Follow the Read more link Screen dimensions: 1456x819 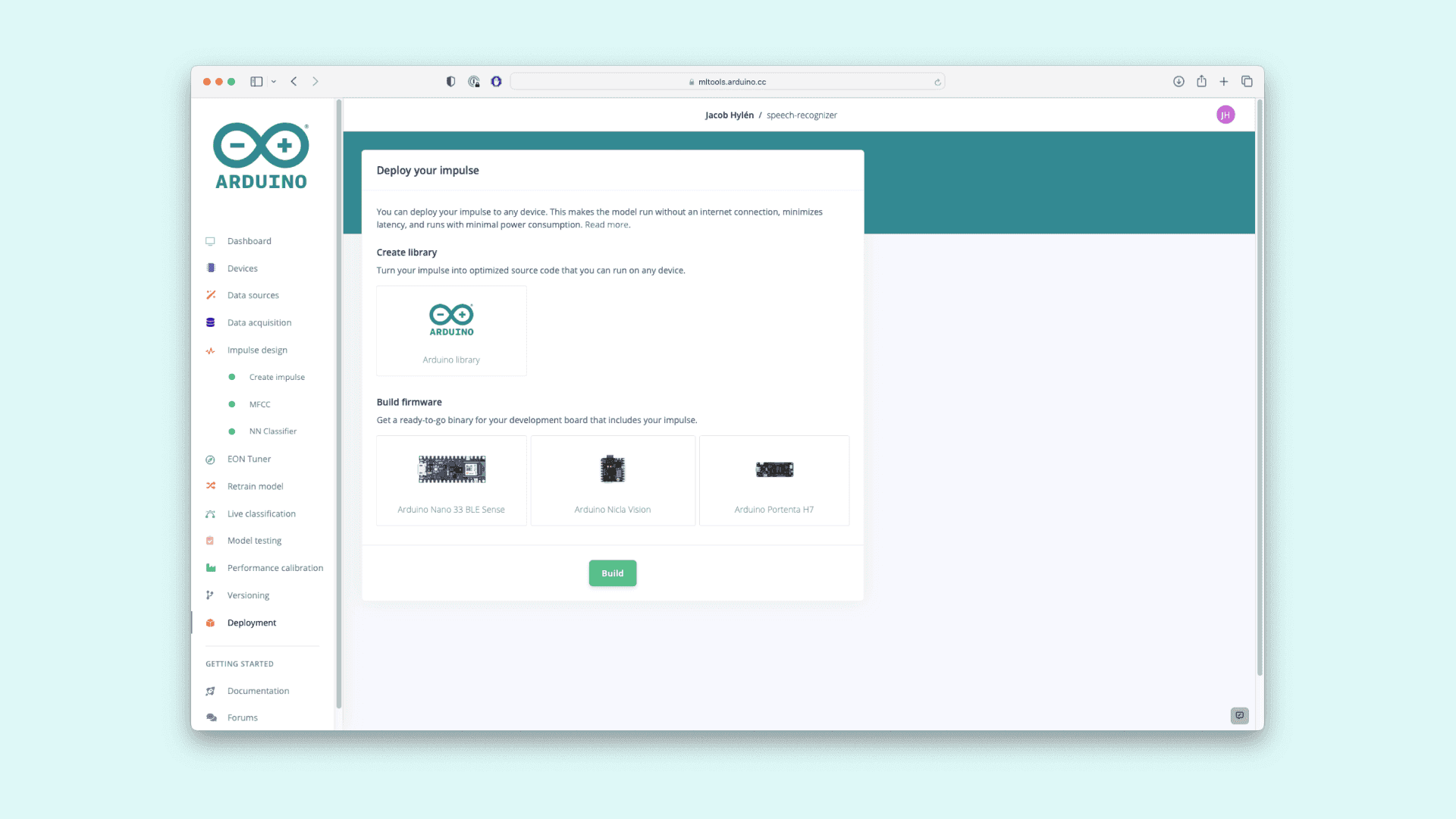pos(607,224)
